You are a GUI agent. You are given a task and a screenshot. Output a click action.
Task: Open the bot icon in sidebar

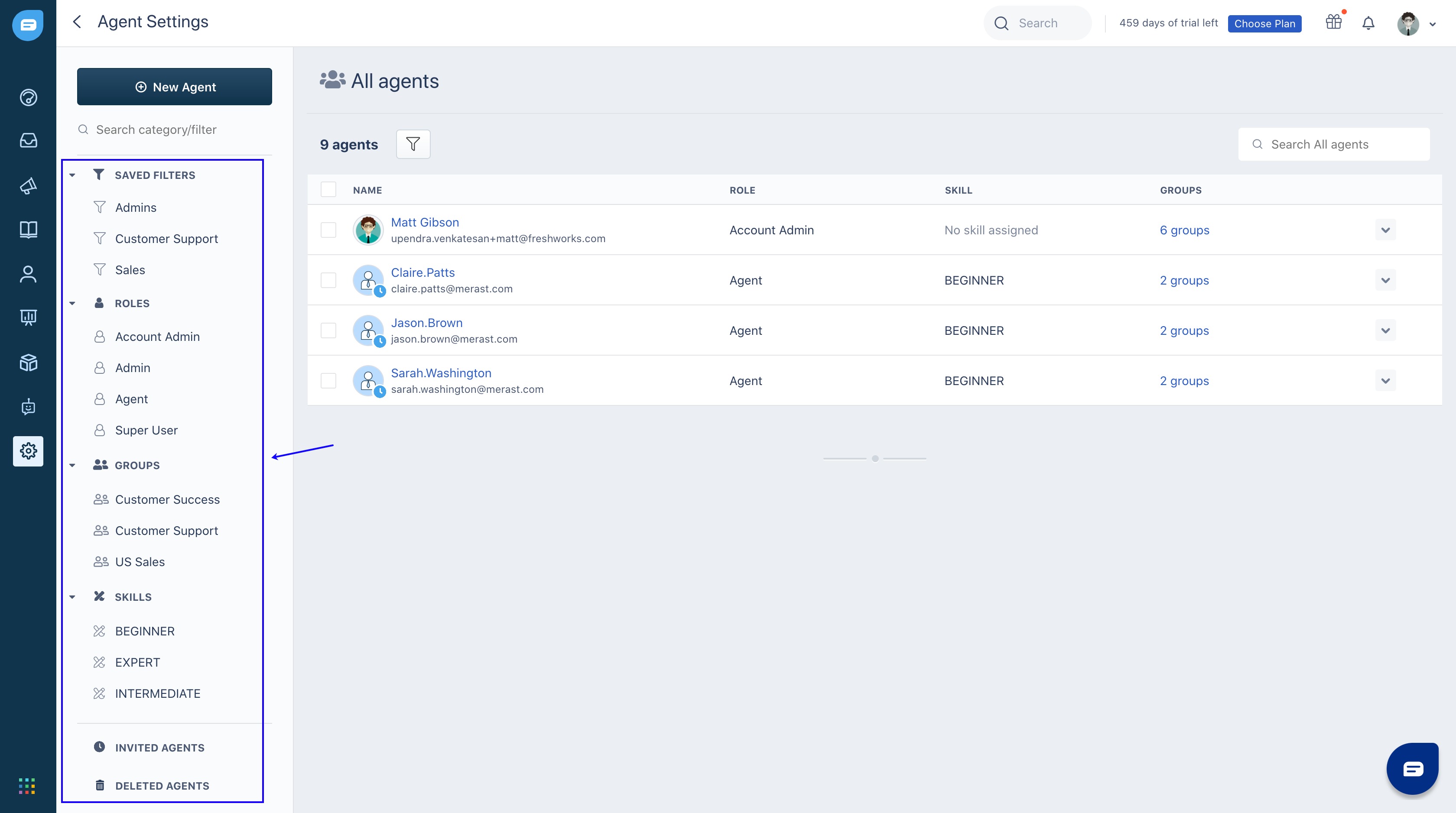coord(28,406)
